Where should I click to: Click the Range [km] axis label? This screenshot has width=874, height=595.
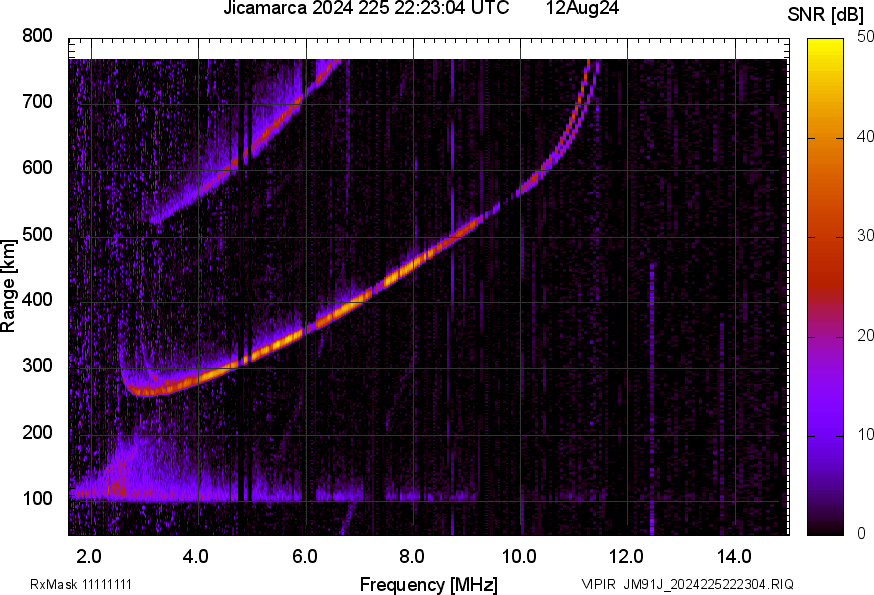point(8,286)
